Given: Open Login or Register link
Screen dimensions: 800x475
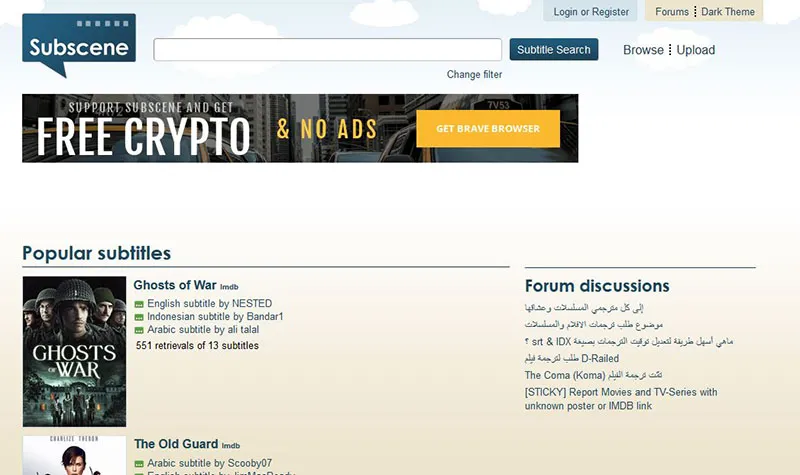Looking at the screenshot, I should (x=591, y=12).
